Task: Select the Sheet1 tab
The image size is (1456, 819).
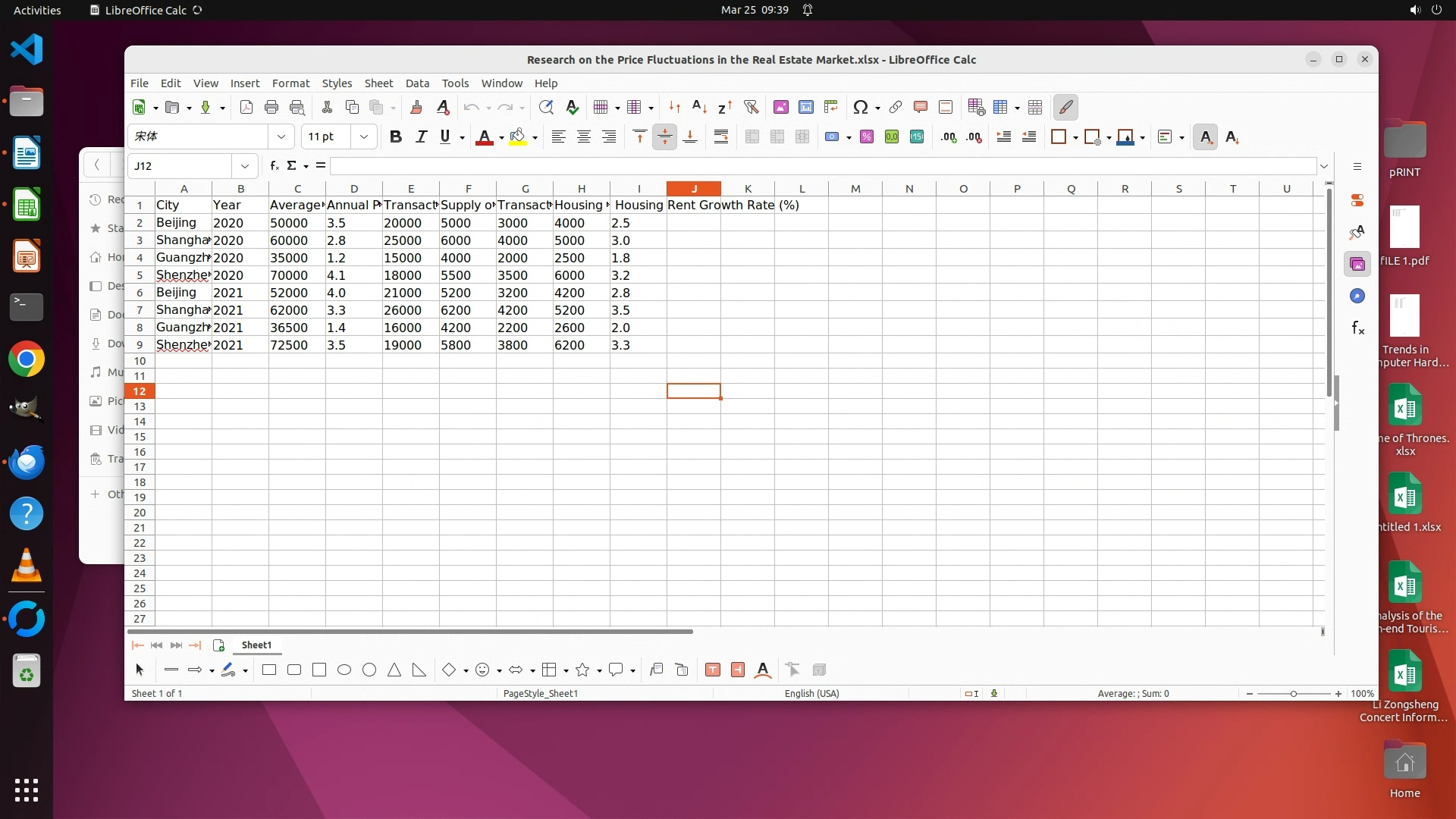Action: tap(256, 645)
